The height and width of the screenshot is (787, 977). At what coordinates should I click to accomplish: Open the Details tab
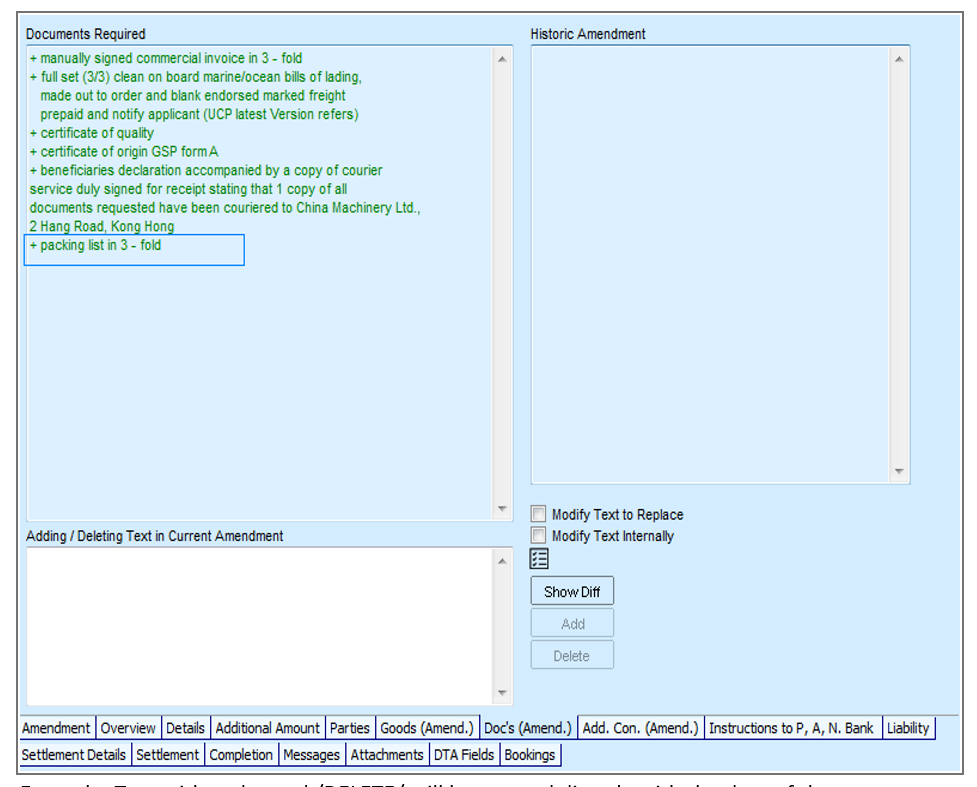186,728
